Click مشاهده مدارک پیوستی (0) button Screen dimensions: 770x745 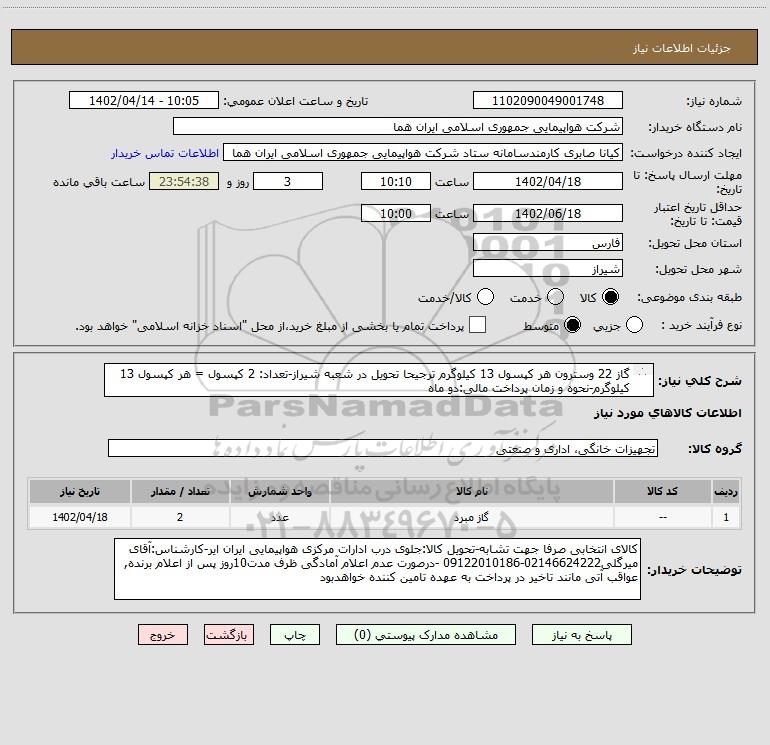pyautogui.click(x=426, y=635)
